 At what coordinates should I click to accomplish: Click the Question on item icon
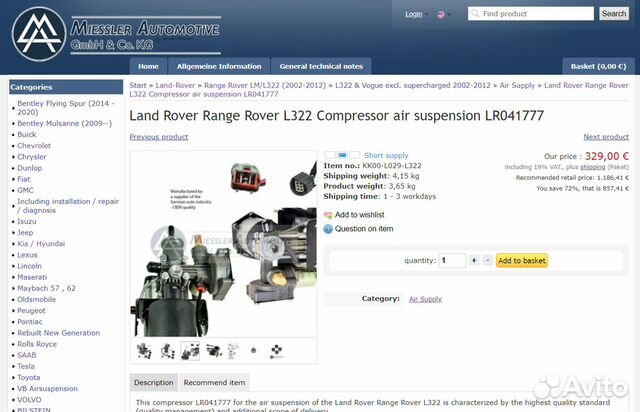(328, 229)
